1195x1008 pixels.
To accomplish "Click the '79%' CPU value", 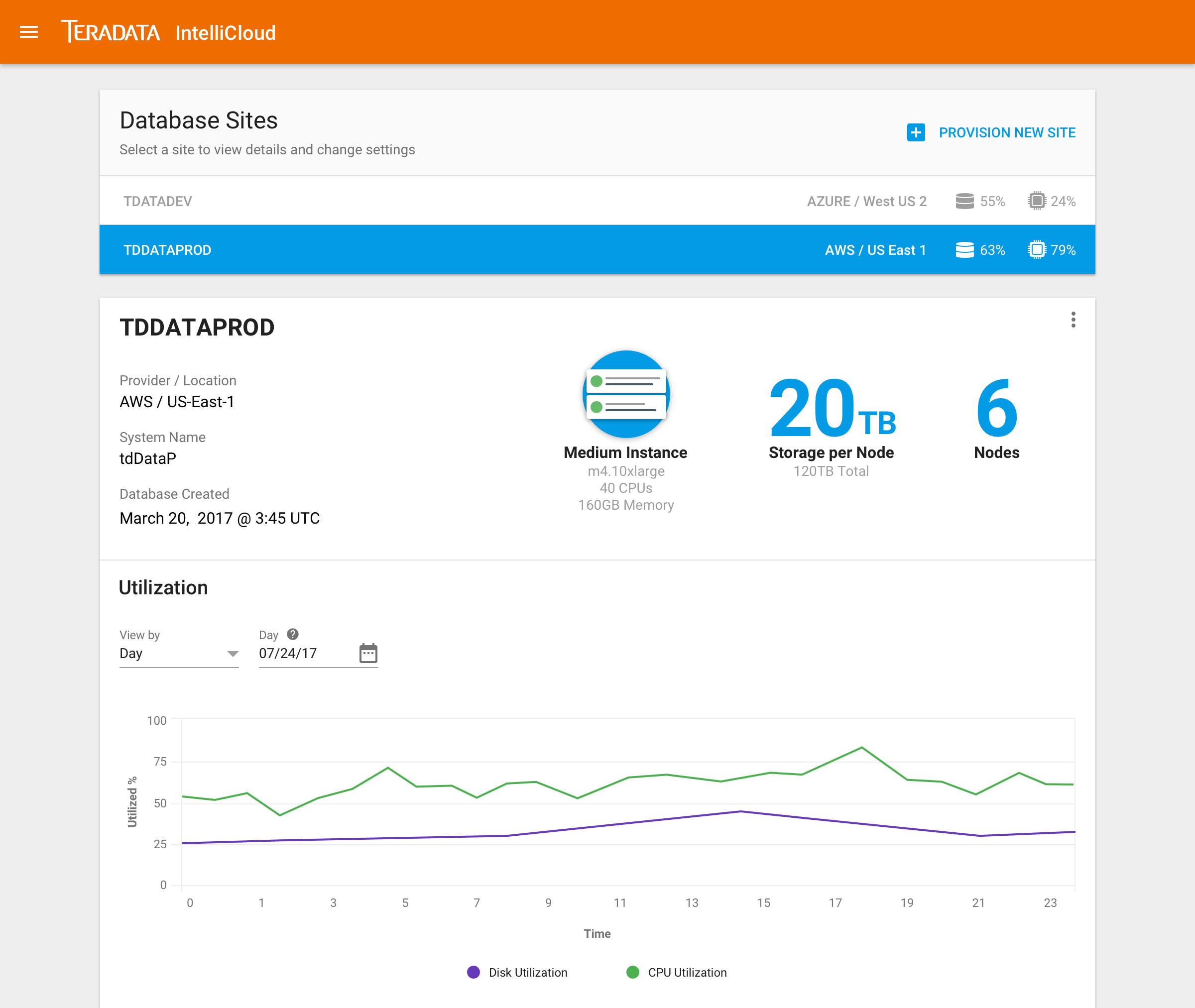I will pos(1063,250).
